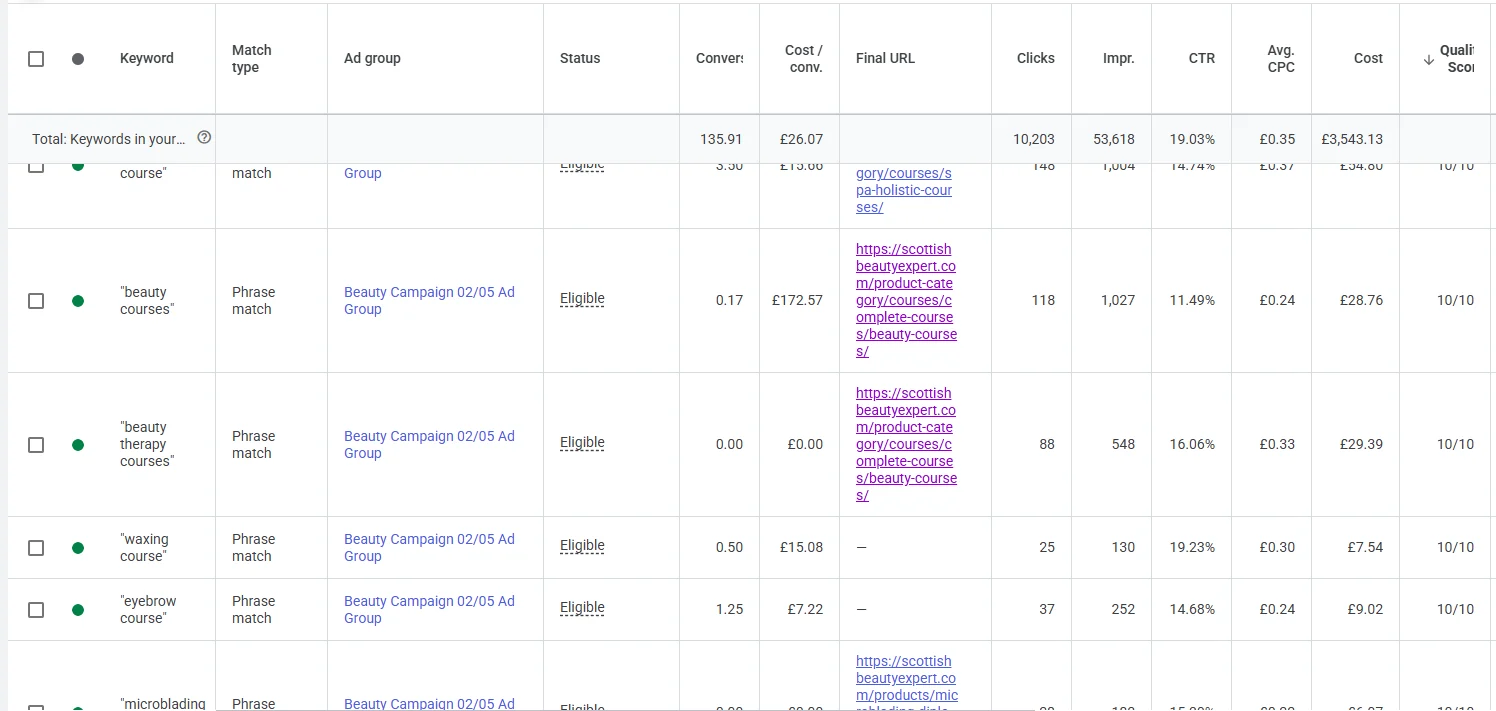The width and height of the screenshot is (1496, 711).
Task: Sort by the Keyword column header
Action: (x=147, y=58)
